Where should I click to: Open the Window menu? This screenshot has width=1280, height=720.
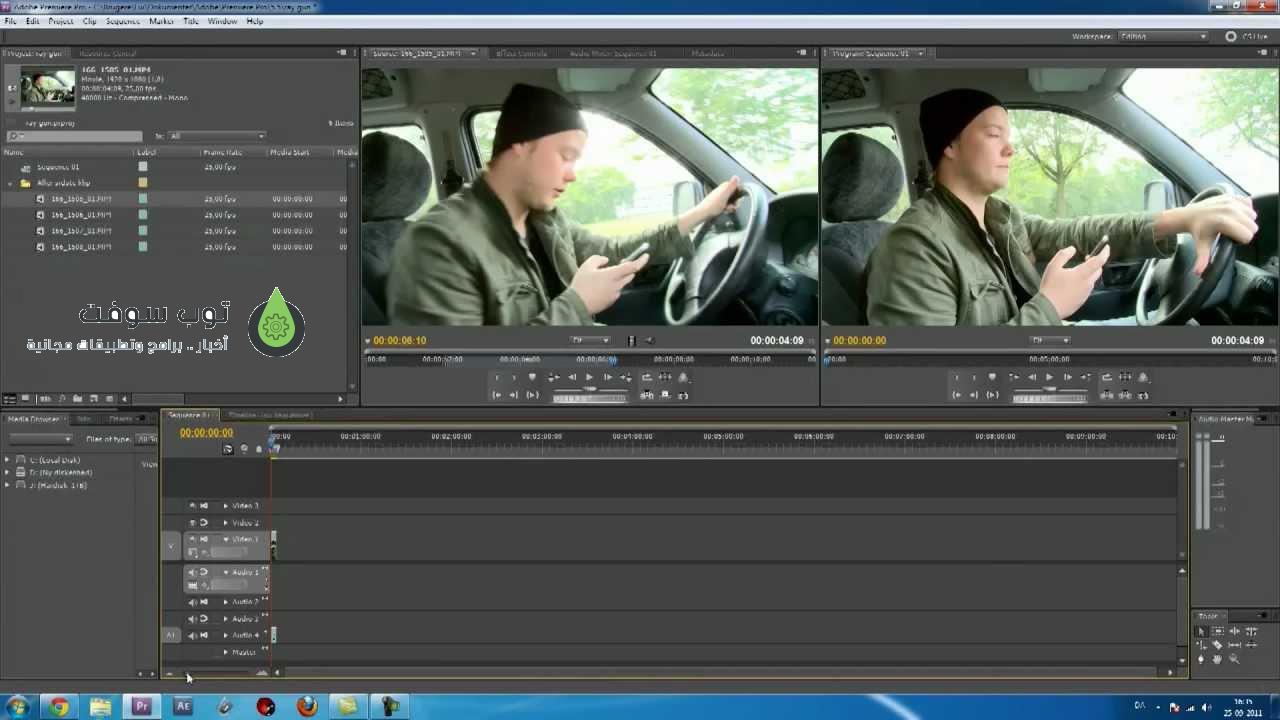click(x=222, y=21)
